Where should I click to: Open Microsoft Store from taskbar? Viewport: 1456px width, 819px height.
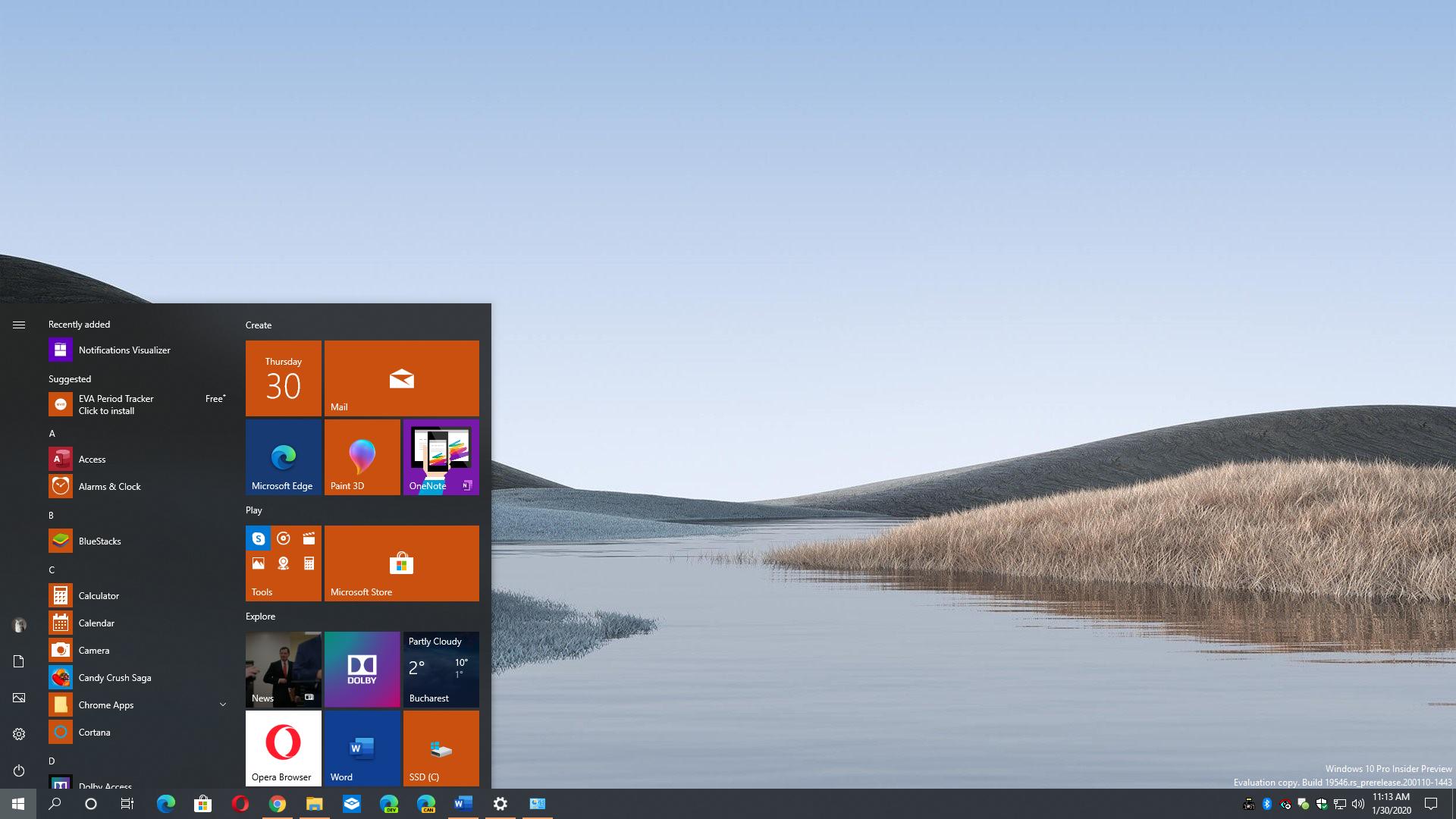coord(202,804)
